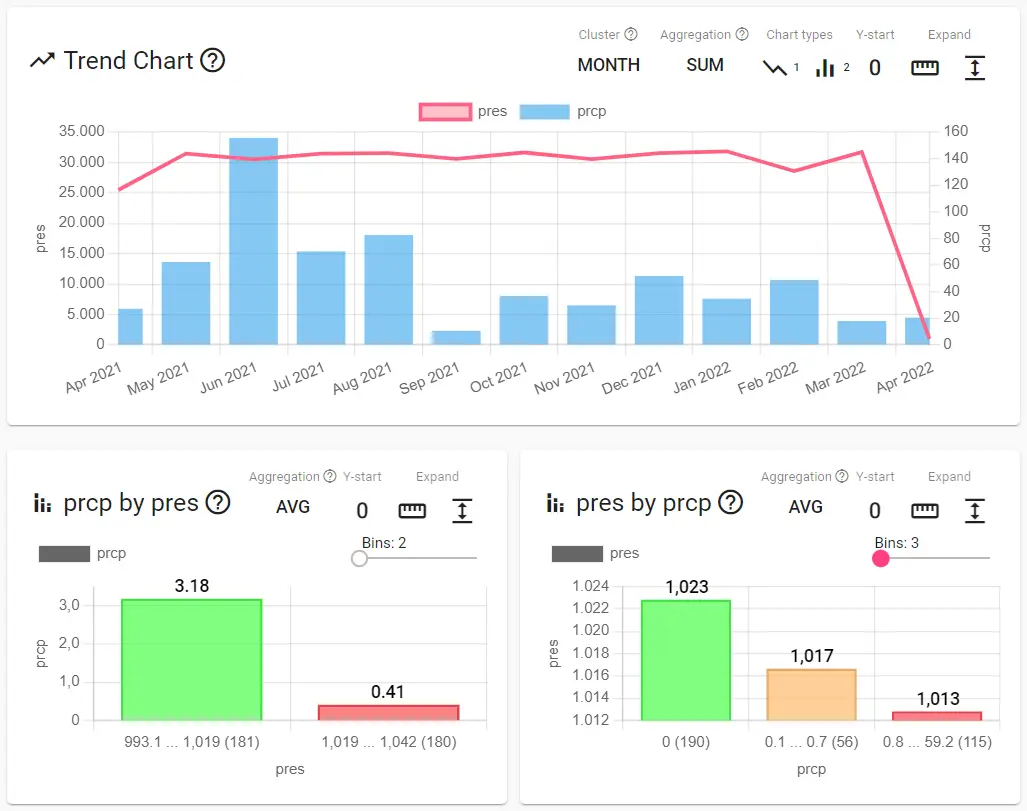This screenshot has width=1027, height=811.
Task: Open help for Trend Chart Aggregation
Action: coord(742,34)
